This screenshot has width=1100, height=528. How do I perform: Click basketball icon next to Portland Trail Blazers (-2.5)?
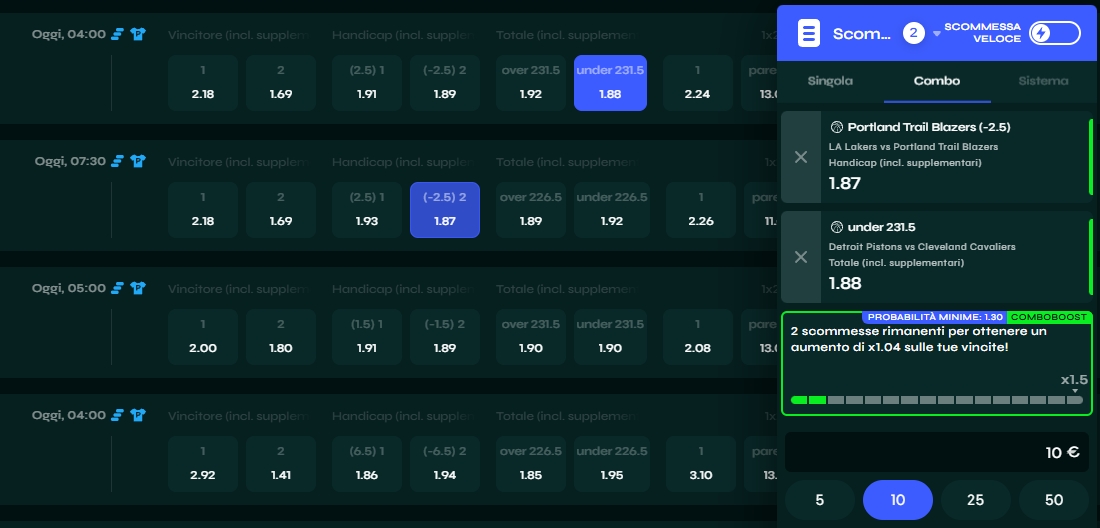click(836, 127)
